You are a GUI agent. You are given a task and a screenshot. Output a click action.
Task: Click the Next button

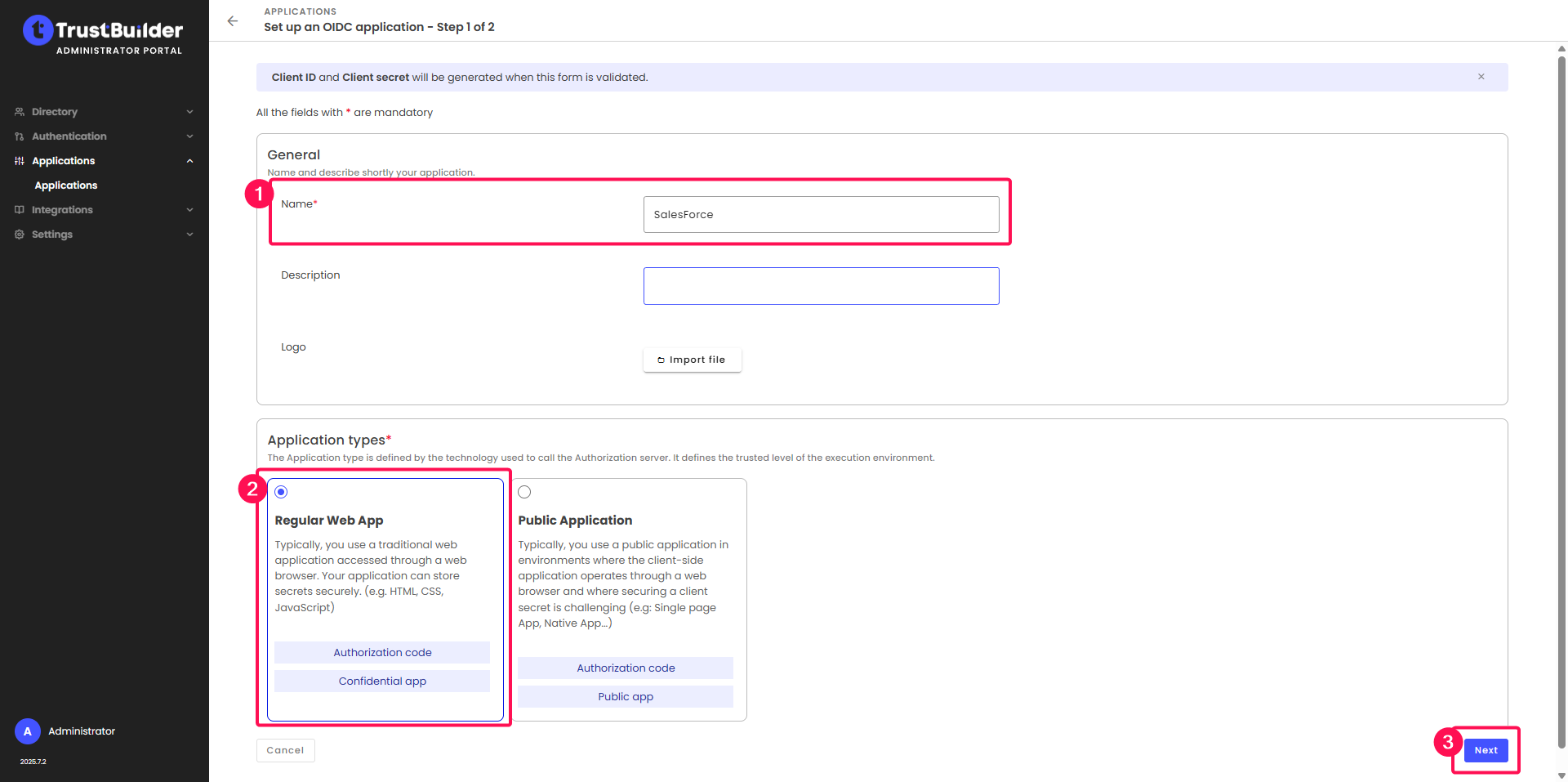point(1486,750)
